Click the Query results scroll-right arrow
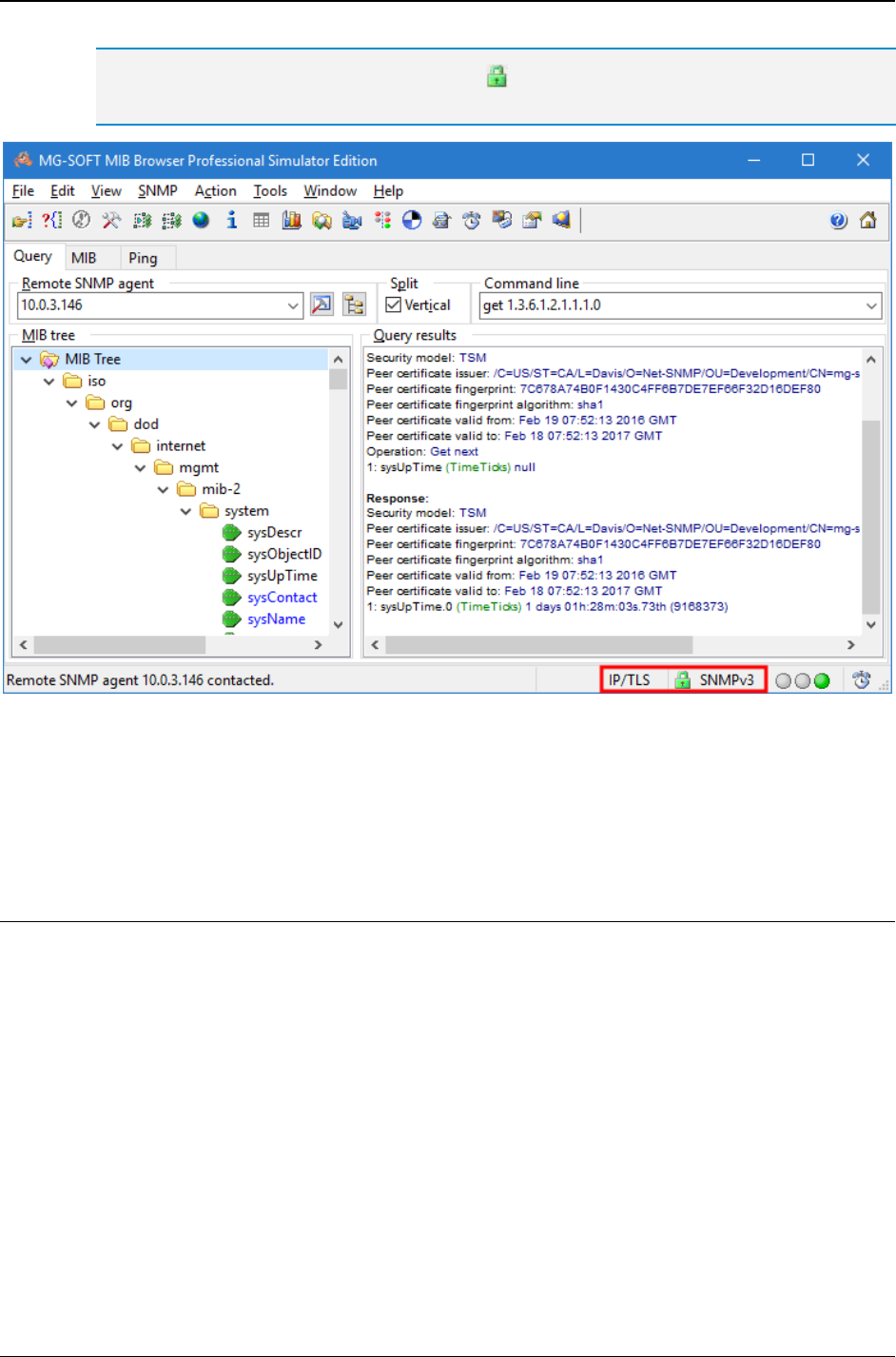 pos(851,645)
